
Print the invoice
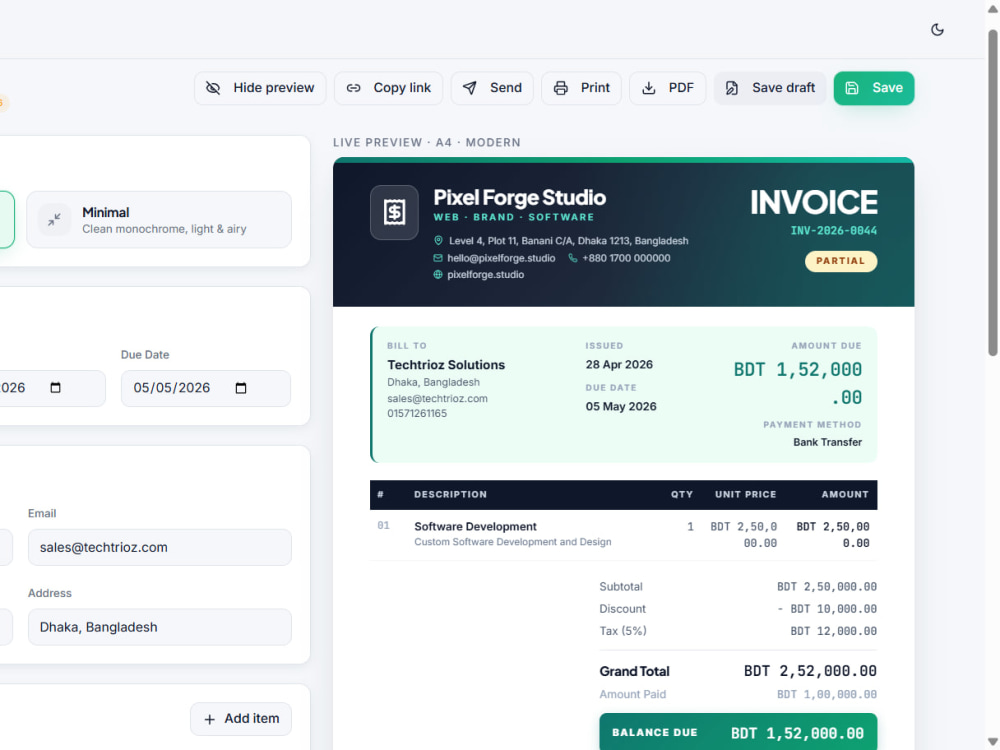pos(582,88)
